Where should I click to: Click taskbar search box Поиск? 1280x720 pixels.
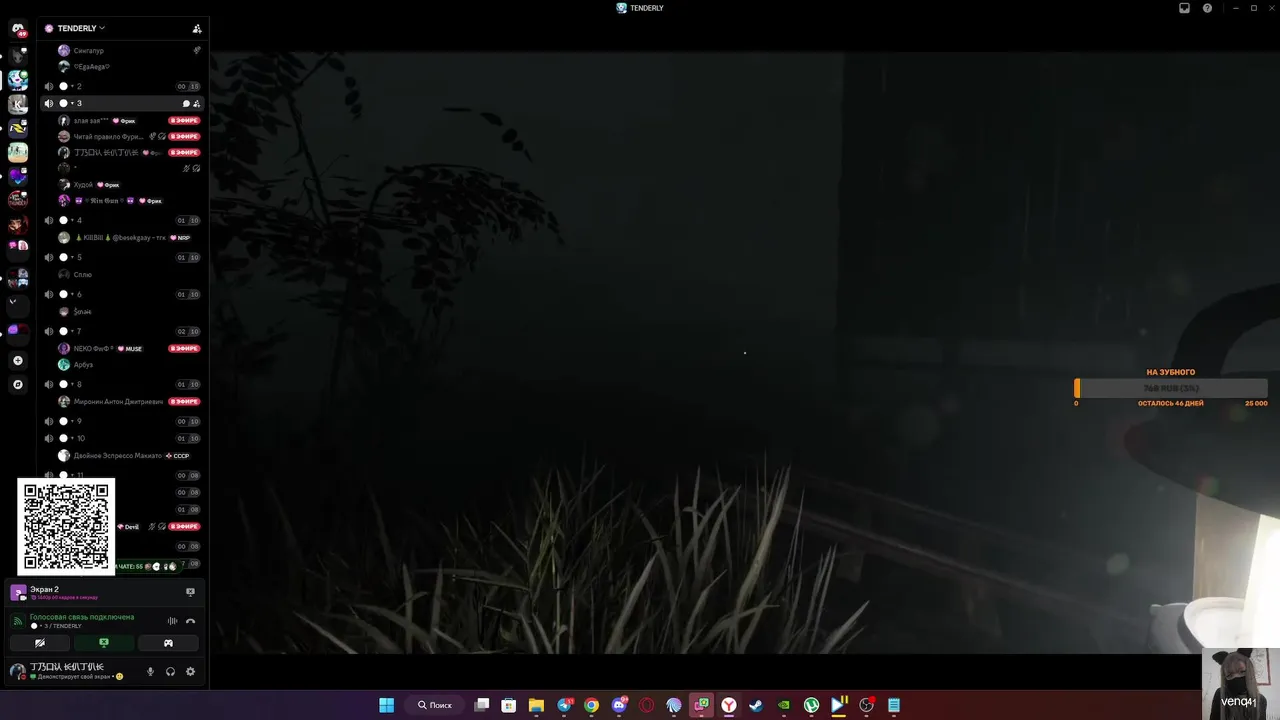[x=435, y=705]
